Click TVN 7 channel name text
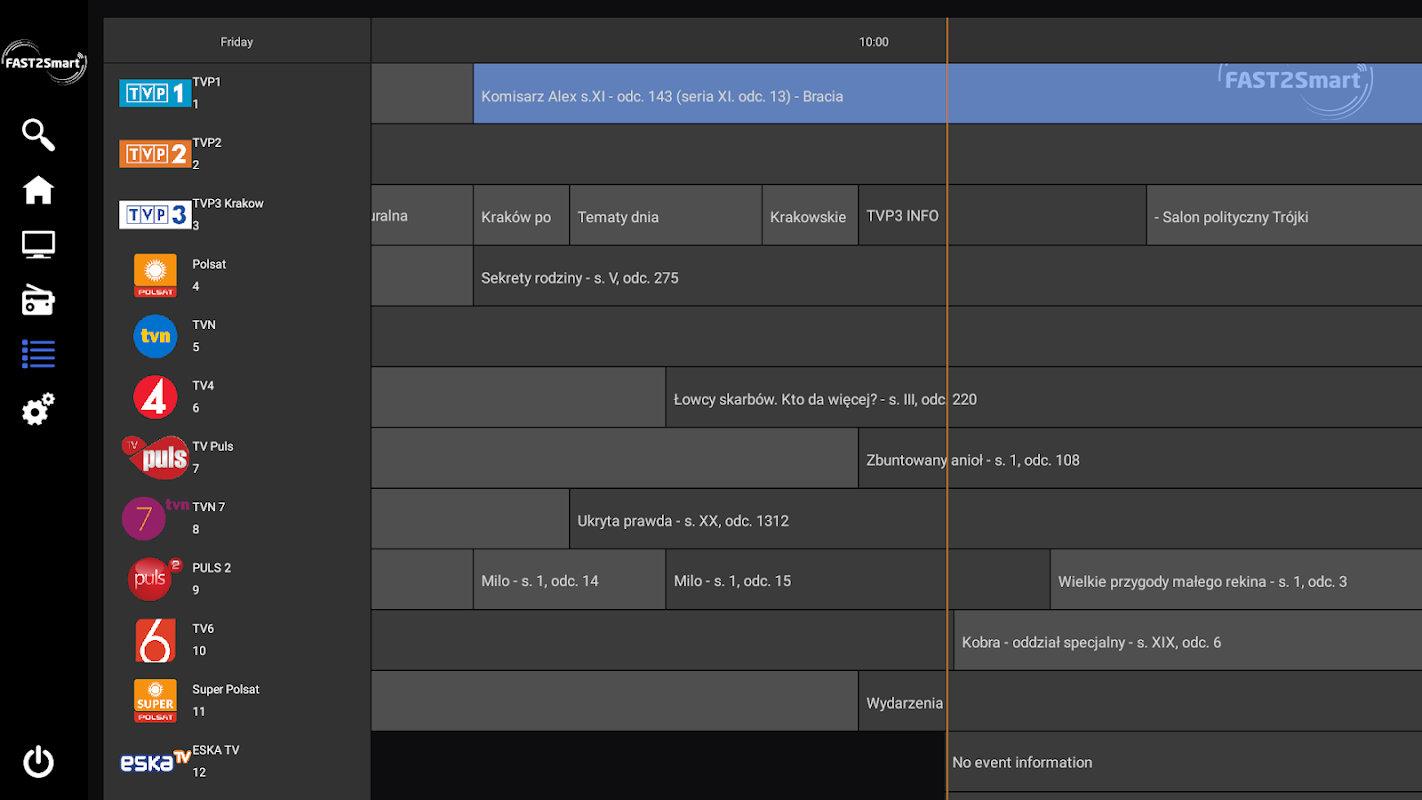Screen dimensions: 1422x800 tap(209, 507)
